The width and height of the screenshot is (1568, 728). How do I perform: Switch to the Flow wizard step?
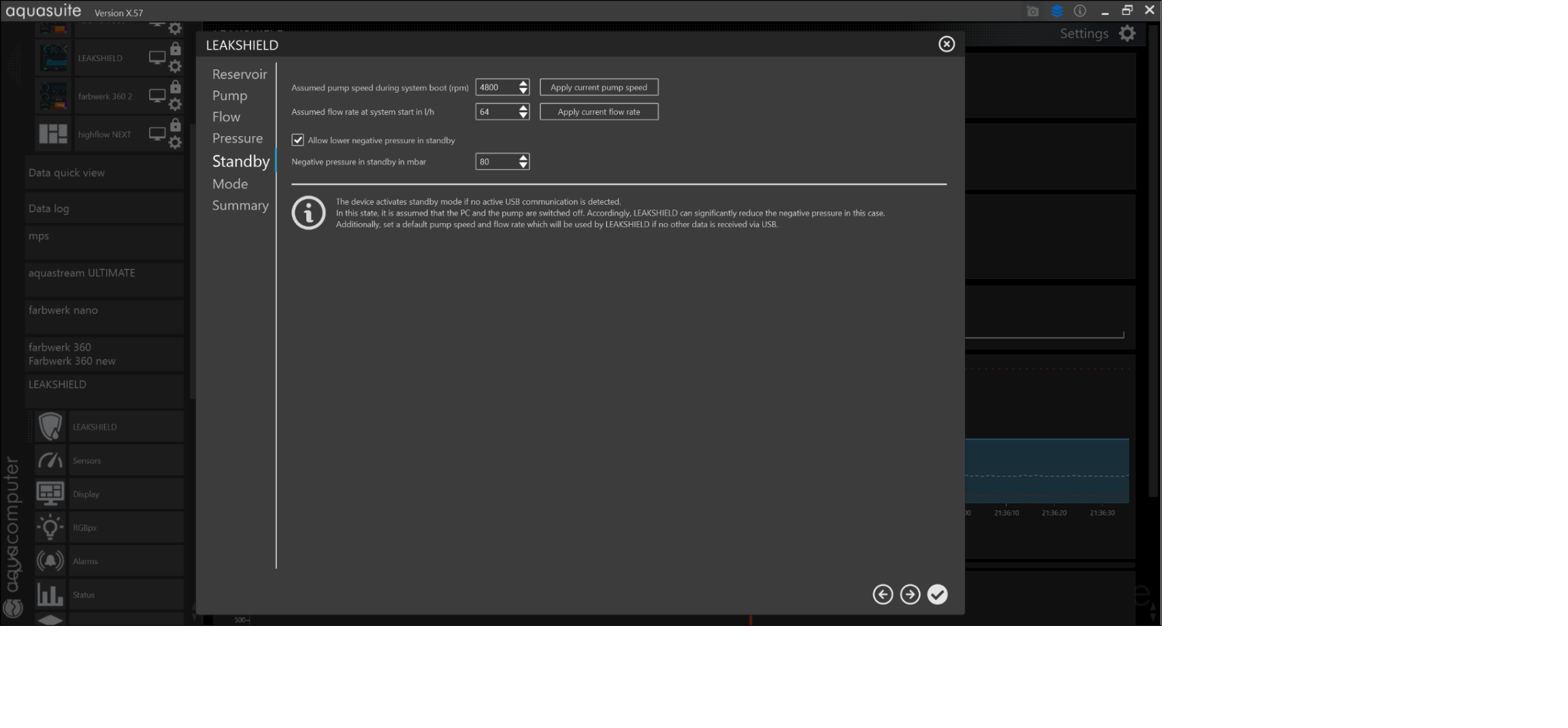[x=226, y=117]
